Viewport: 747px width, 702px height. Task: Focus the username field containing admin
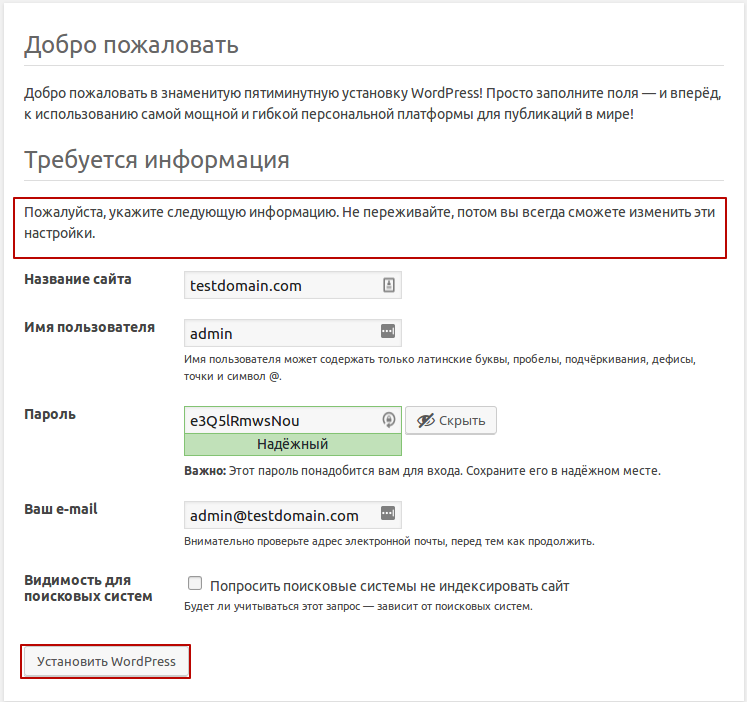[280, 333]
